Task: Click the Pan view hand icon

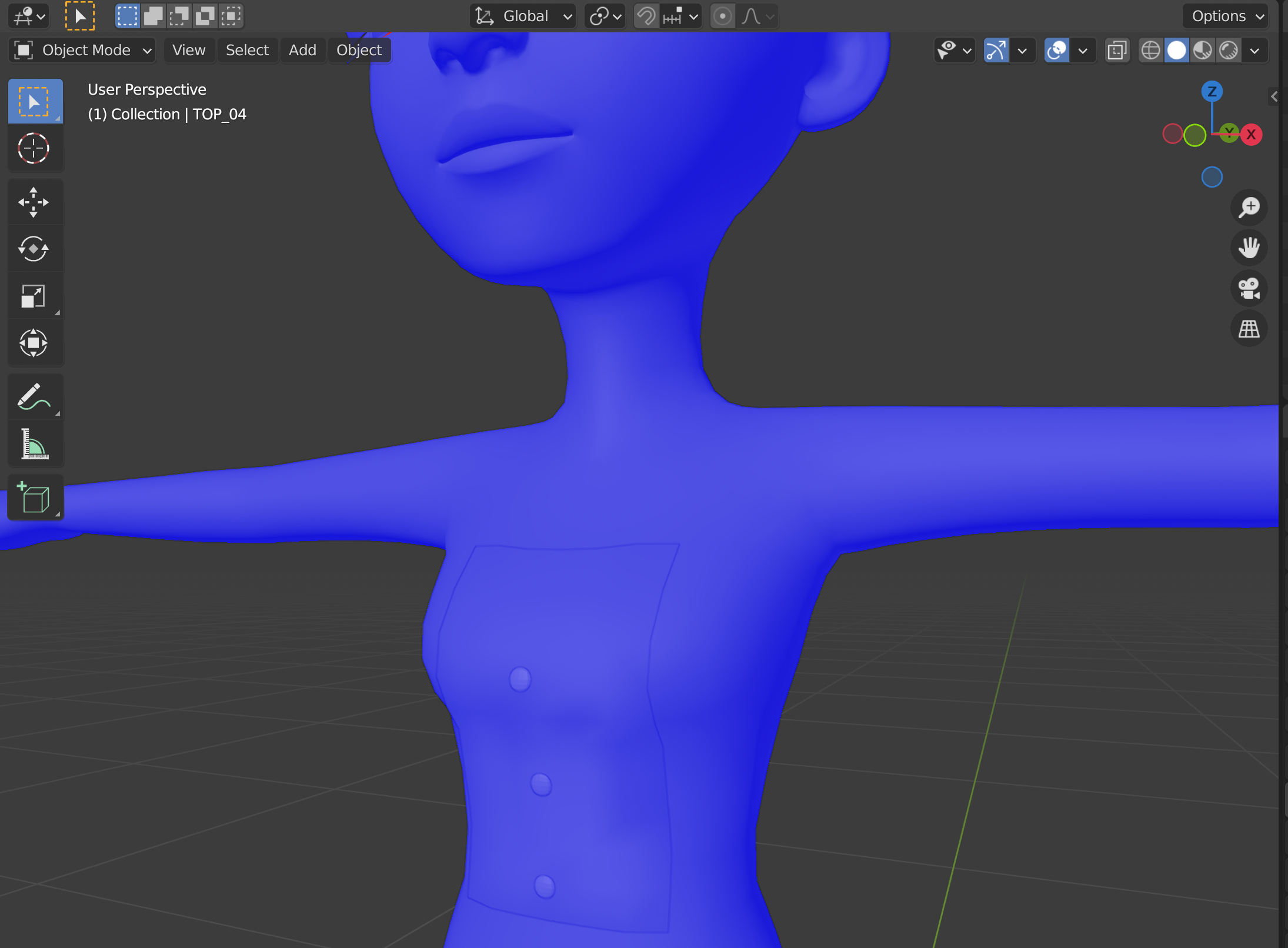Action: (1249, 248)
